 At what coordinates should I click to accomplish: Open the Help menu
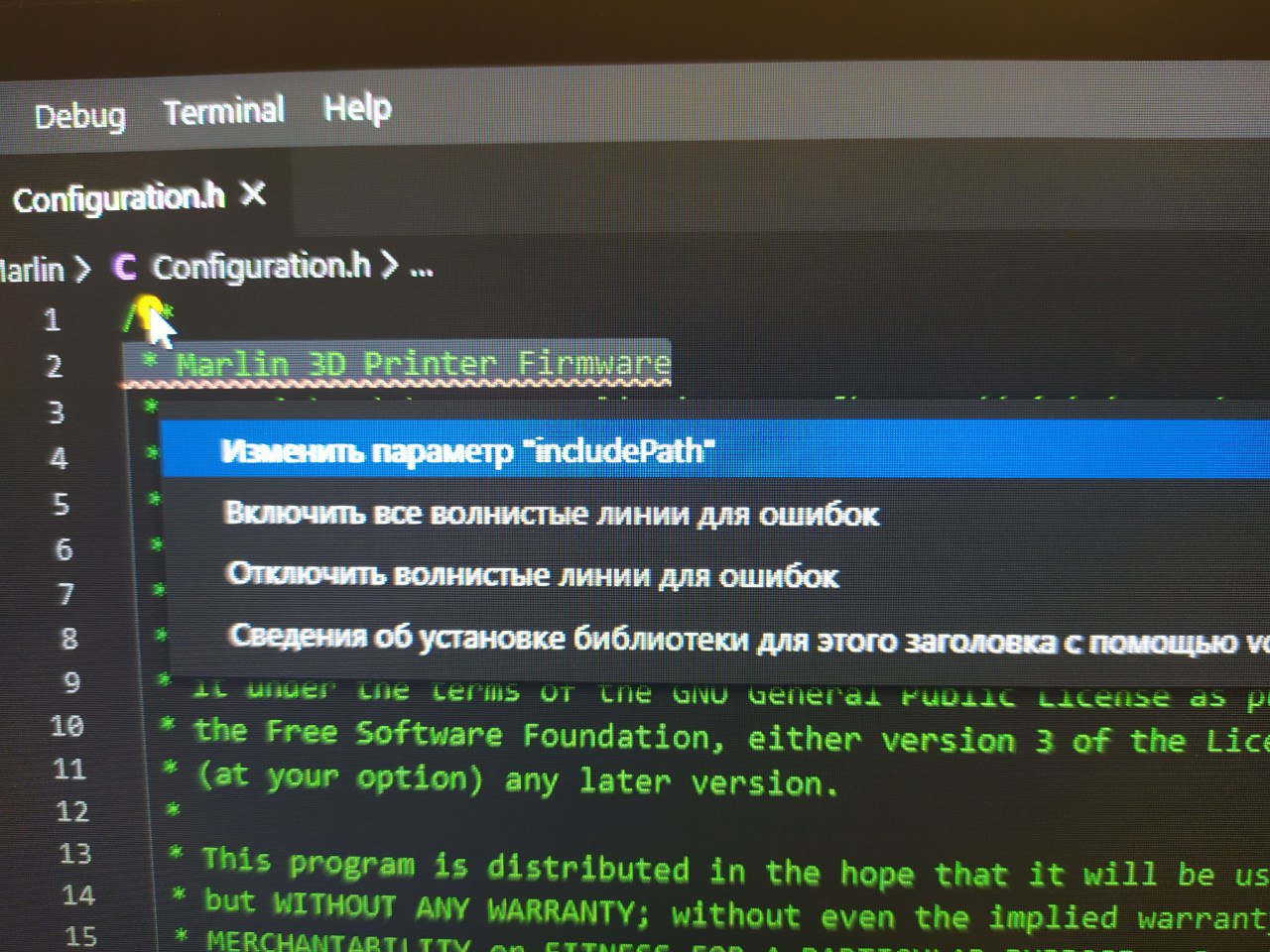[357, 107]
